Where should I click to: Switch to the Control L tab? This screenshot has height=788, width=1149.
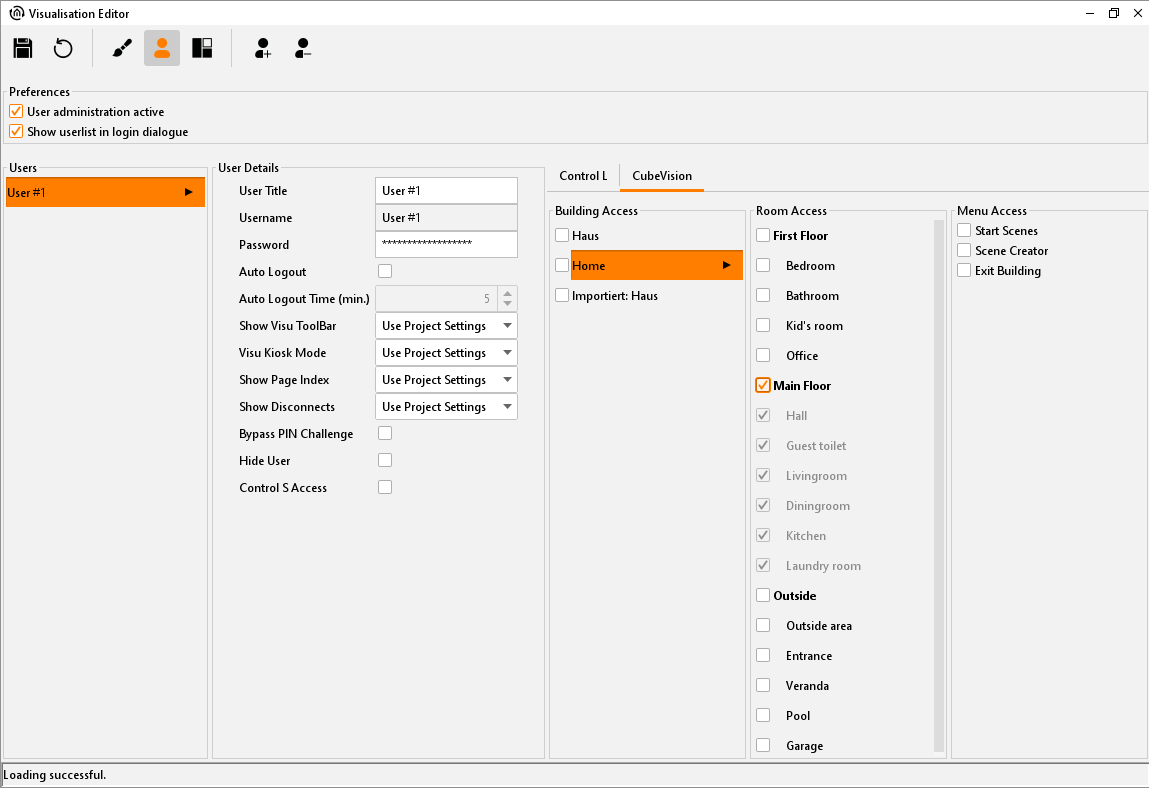(583, 176)
